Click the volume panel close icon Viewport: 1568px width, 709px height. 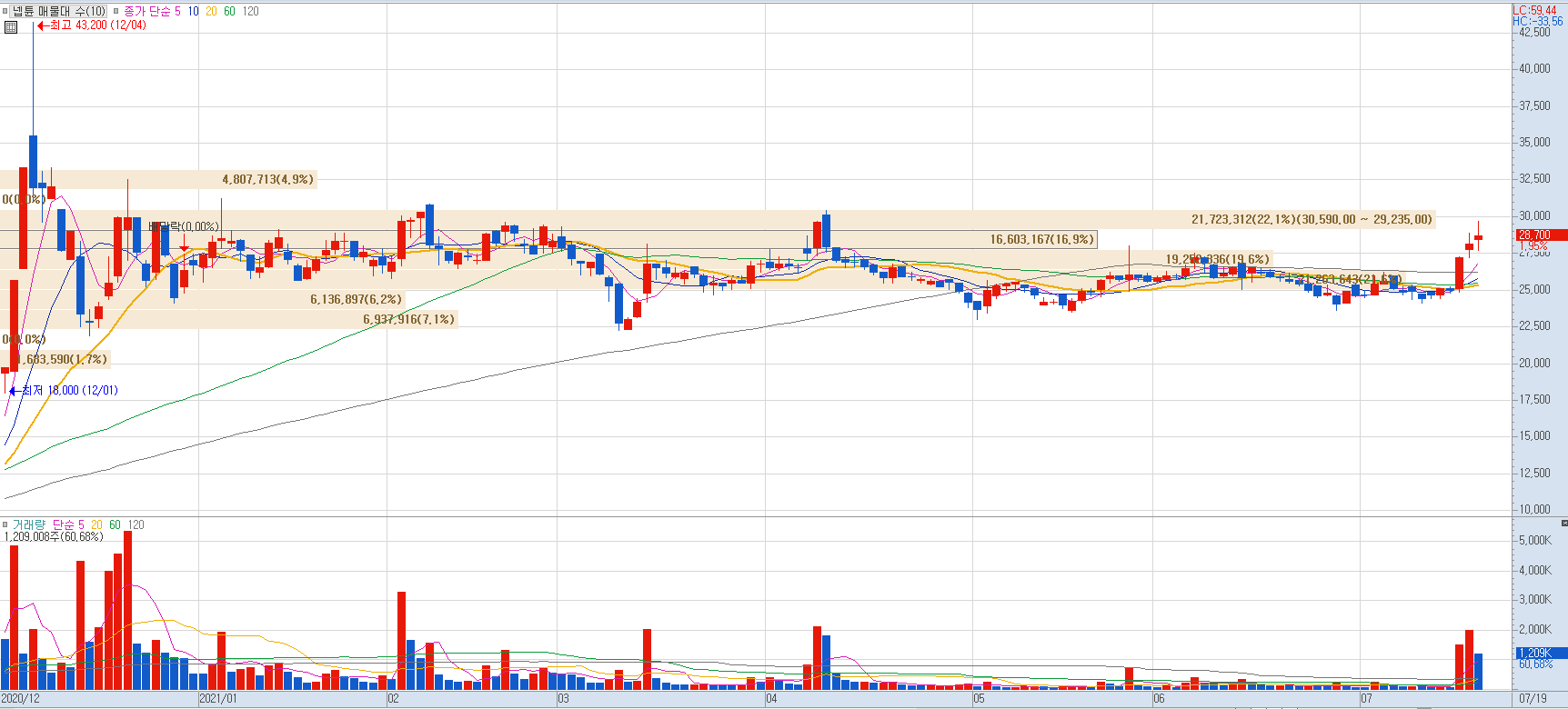click(x=1563, y=524)
